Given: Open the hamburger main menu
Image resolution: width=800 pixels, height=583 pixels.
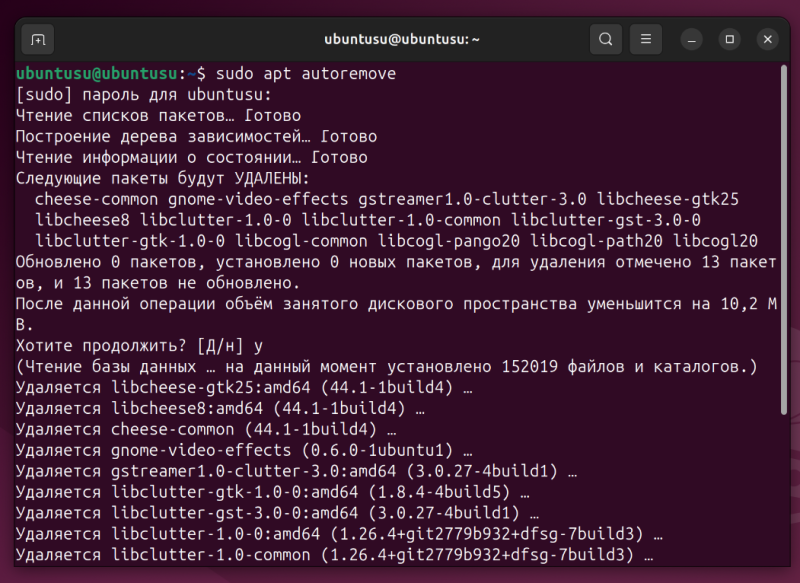Looking at the screenshot, I should tap(646, 39).
